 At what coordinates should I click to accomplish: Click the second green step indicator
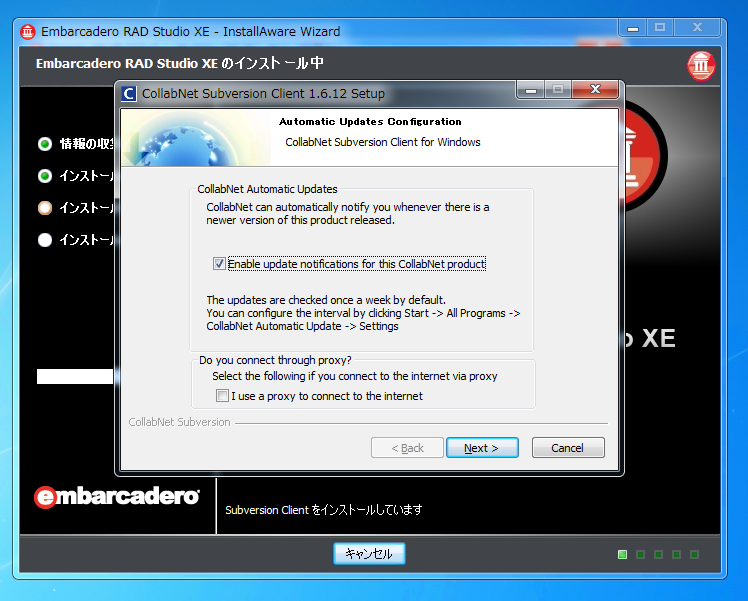point(45,176)
